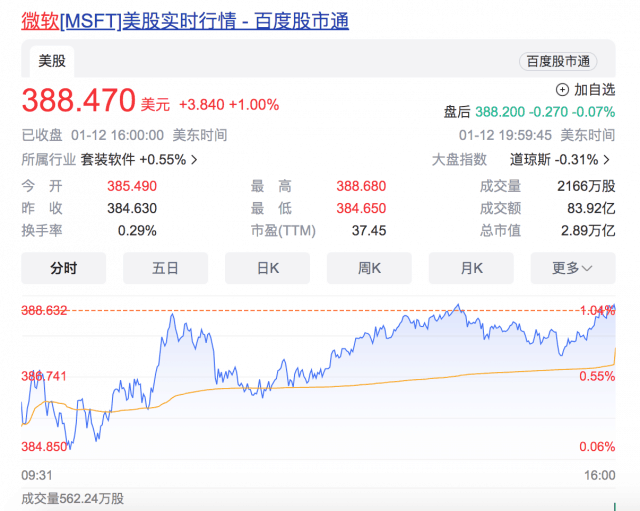
Task: Click the 总市值 value 2.89万亿
Action: pyautogui.click(x=588, y=231)
